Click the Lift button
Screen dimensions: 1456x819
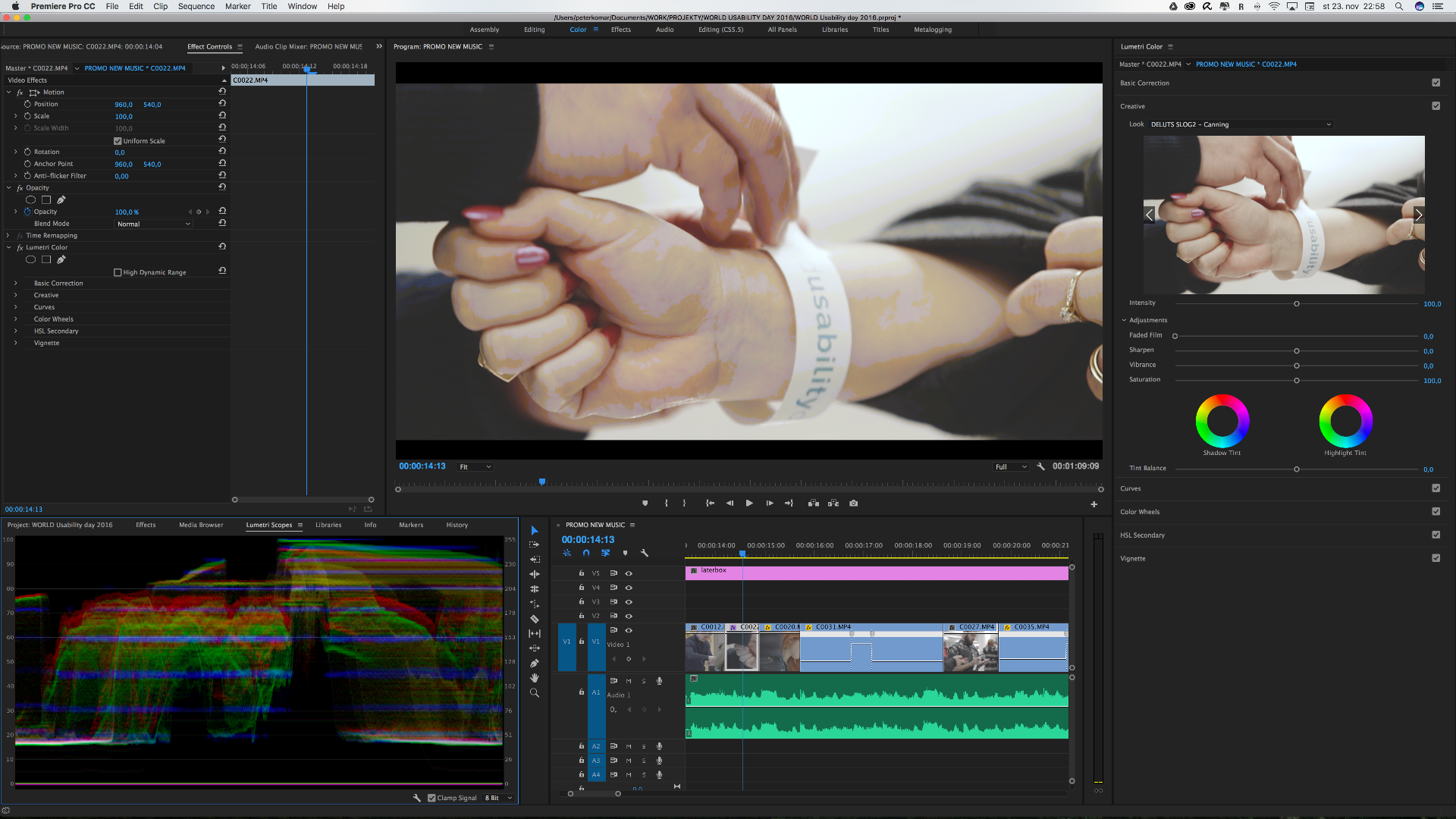click(x=814, y=504)
